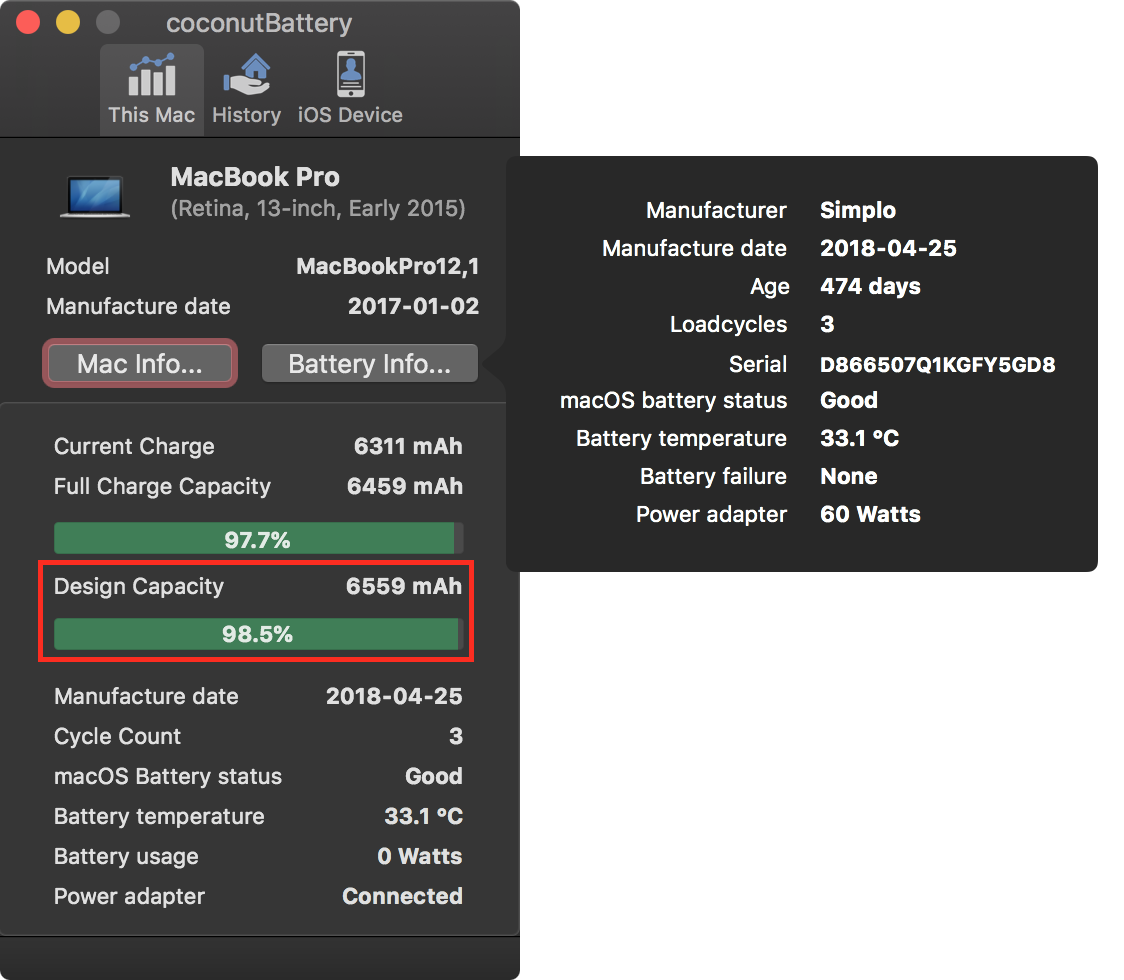Click 2018-04-25 in the main window

coord(394,696)
